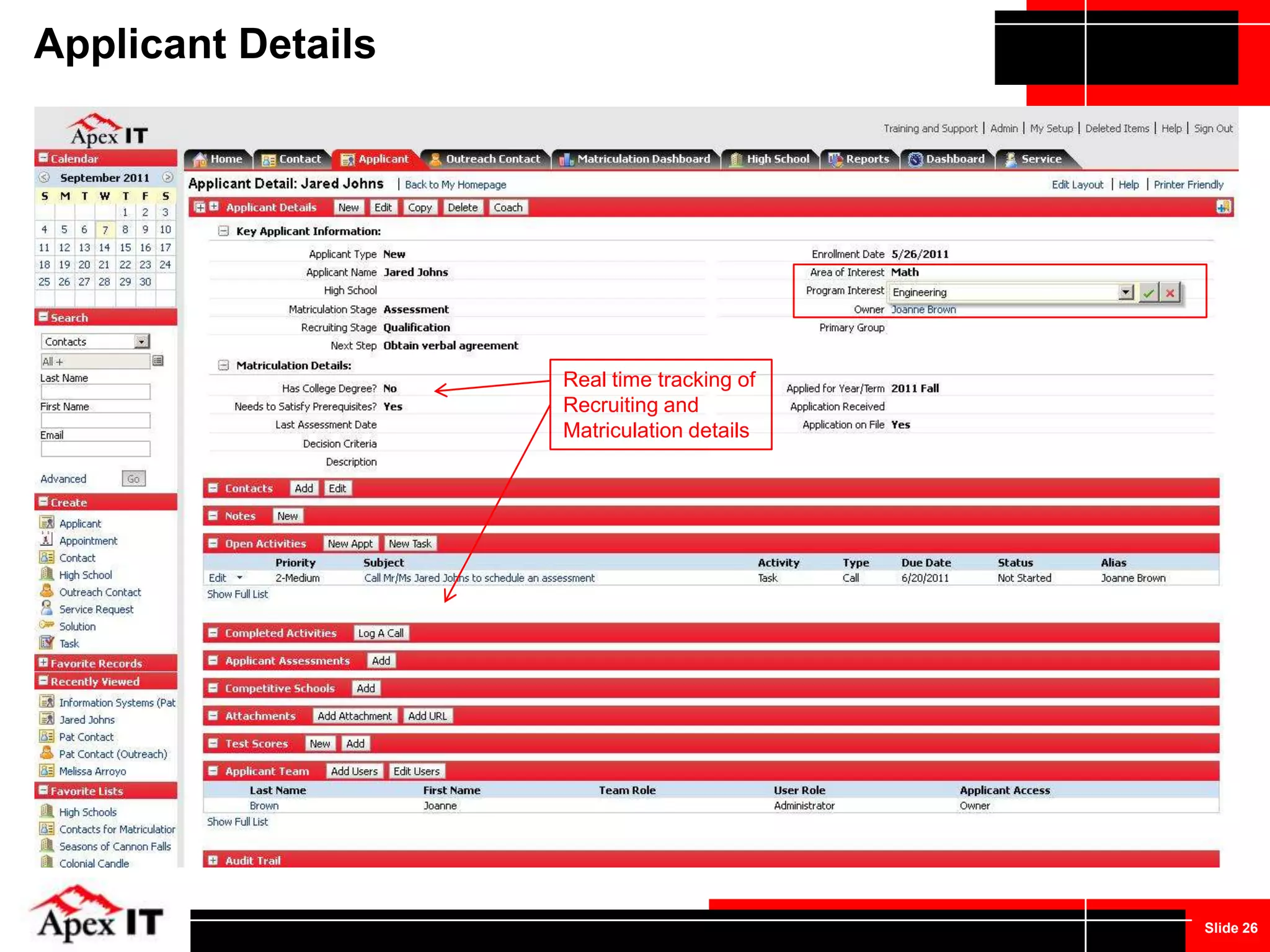Click the Solution key icon
1270x952 pixels.
[x=47, y=625]
